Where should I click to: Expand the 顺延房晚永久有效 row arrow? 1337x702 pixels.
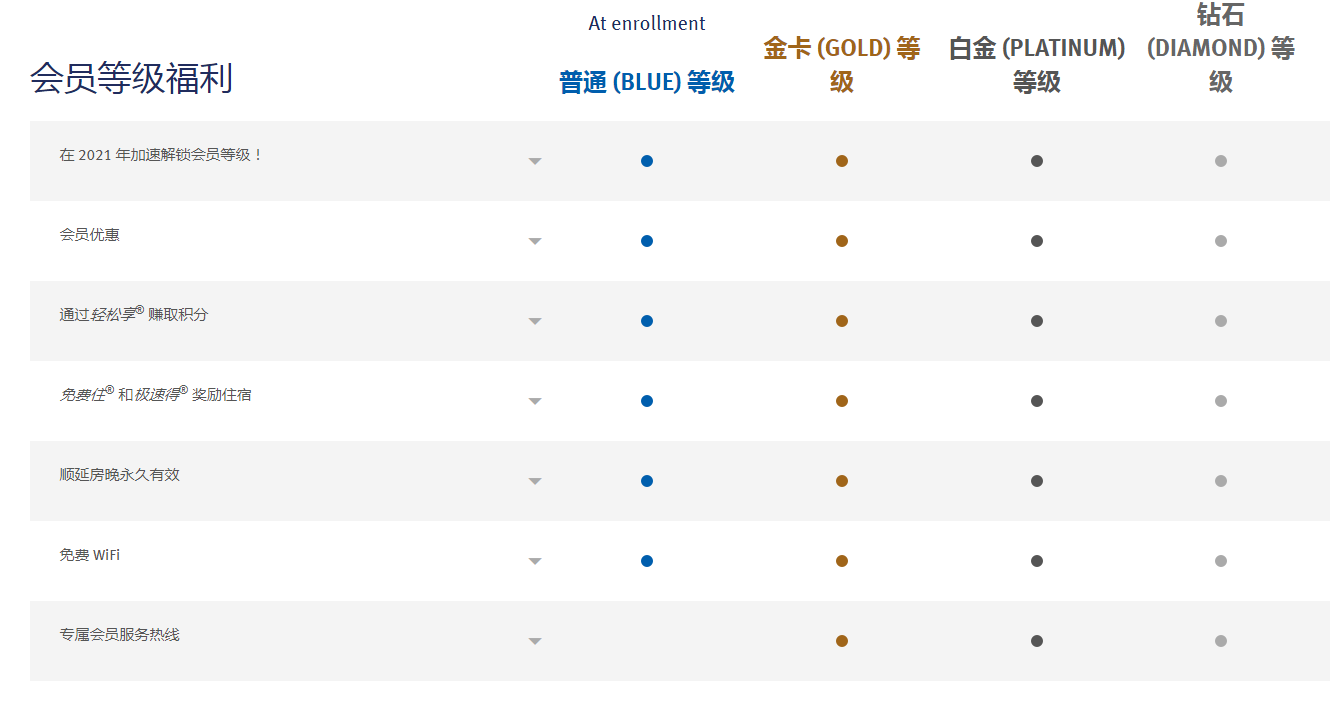[535, 481]
